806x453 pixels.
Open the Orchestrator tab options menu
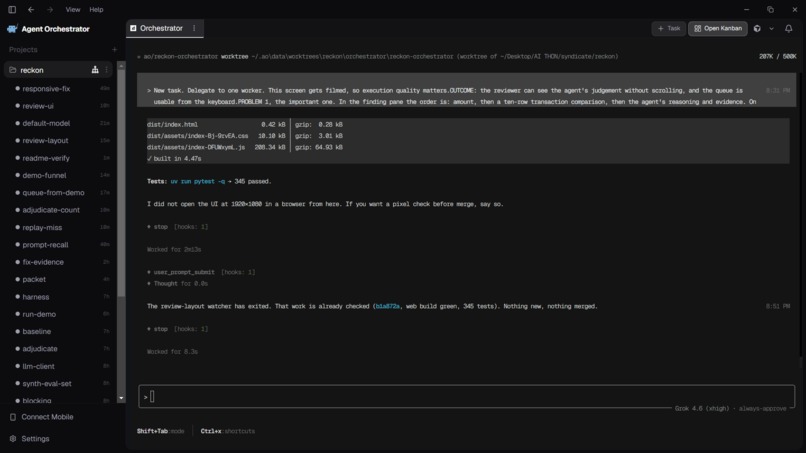coord(194,28)
